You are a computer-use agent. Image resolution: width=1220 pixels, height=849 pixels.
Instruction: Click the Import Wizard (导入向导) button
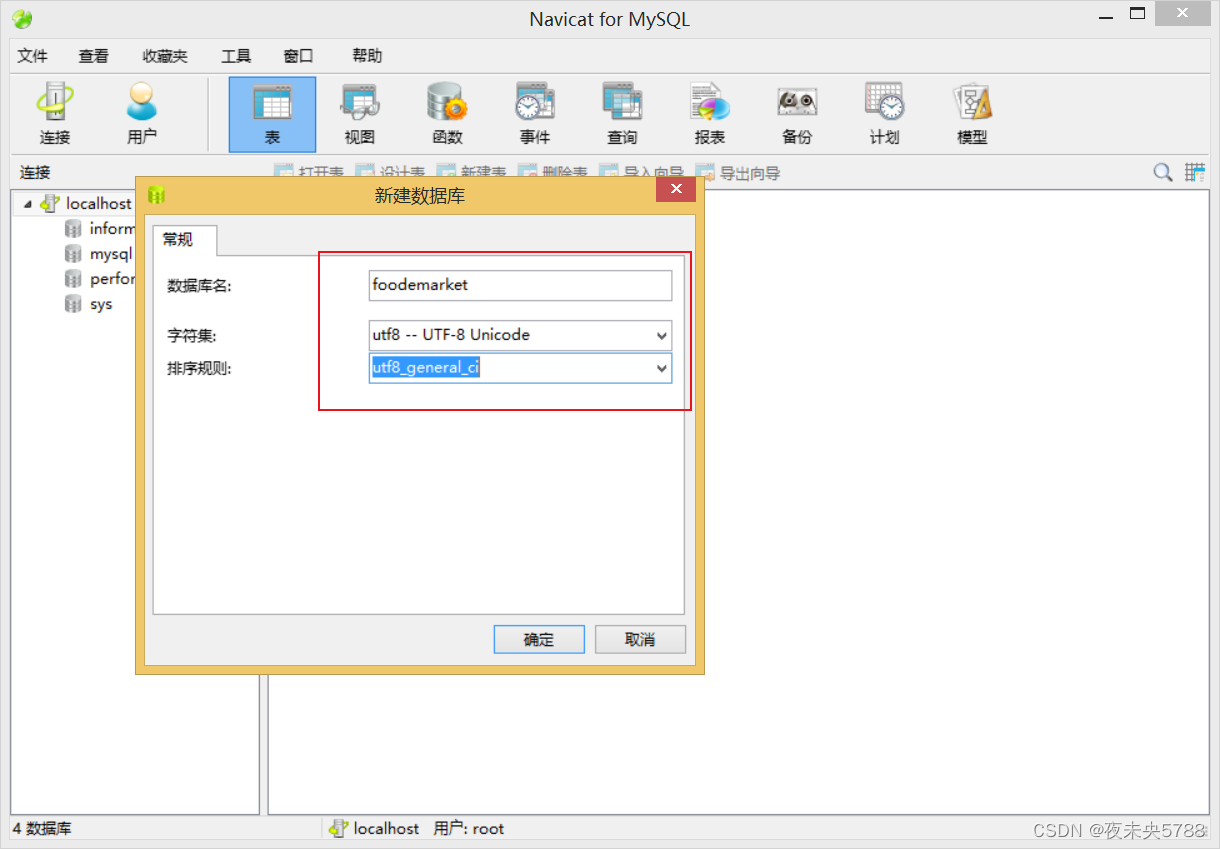(641, 173)
